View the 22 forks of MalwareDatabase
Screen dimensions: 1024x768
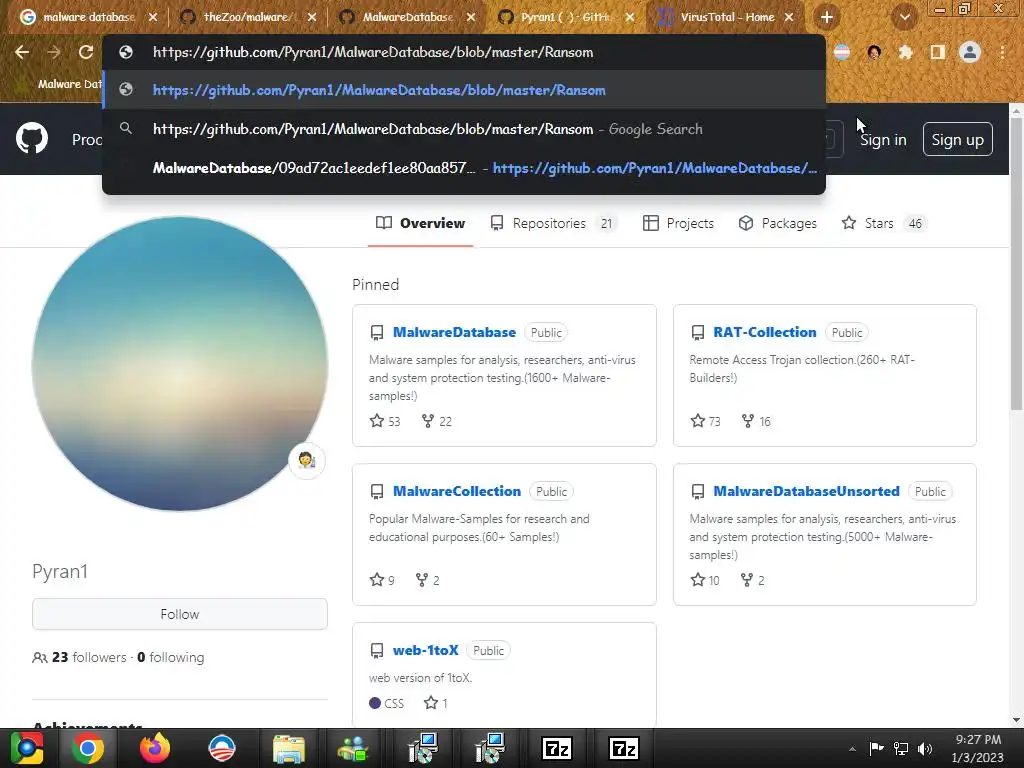[x=437, y=421]
